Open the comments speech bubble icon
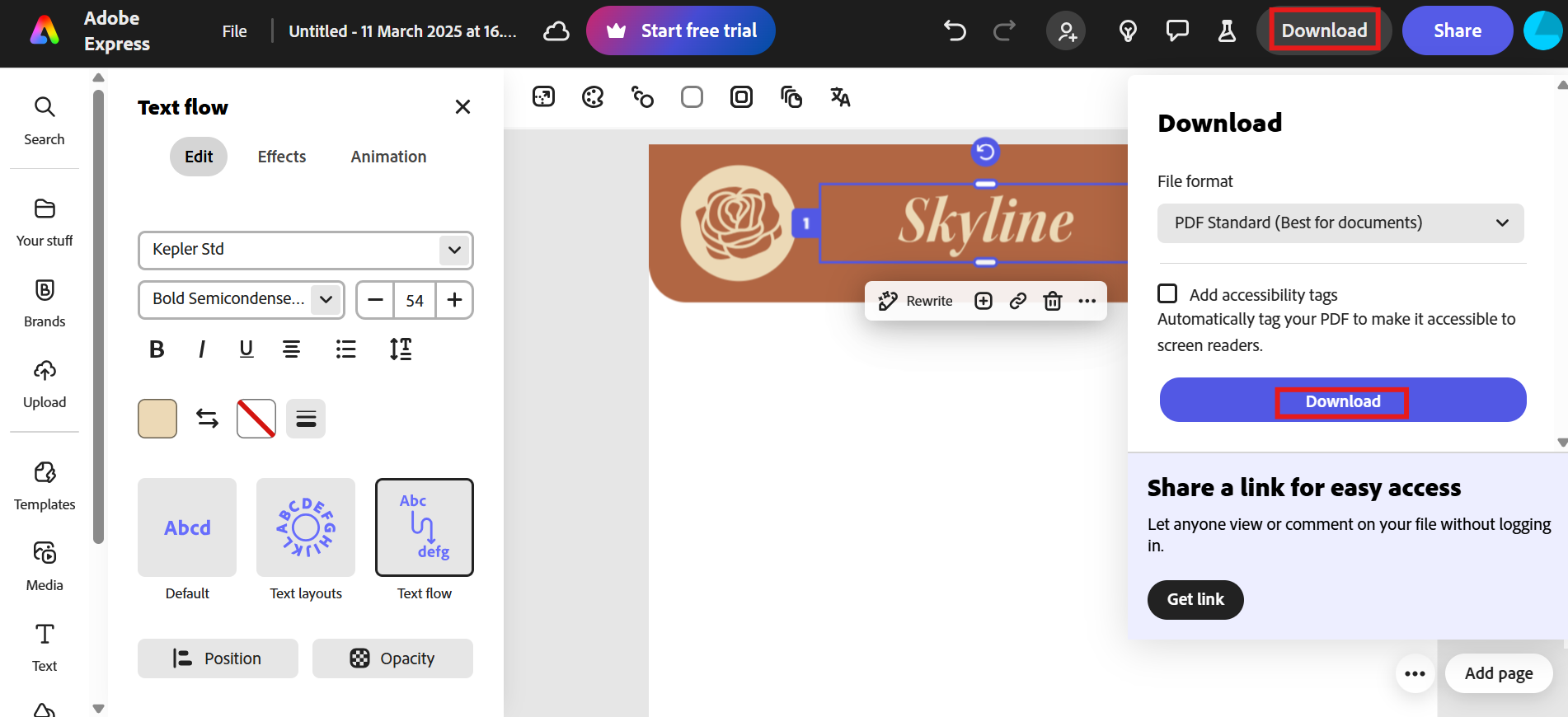 1177,31
